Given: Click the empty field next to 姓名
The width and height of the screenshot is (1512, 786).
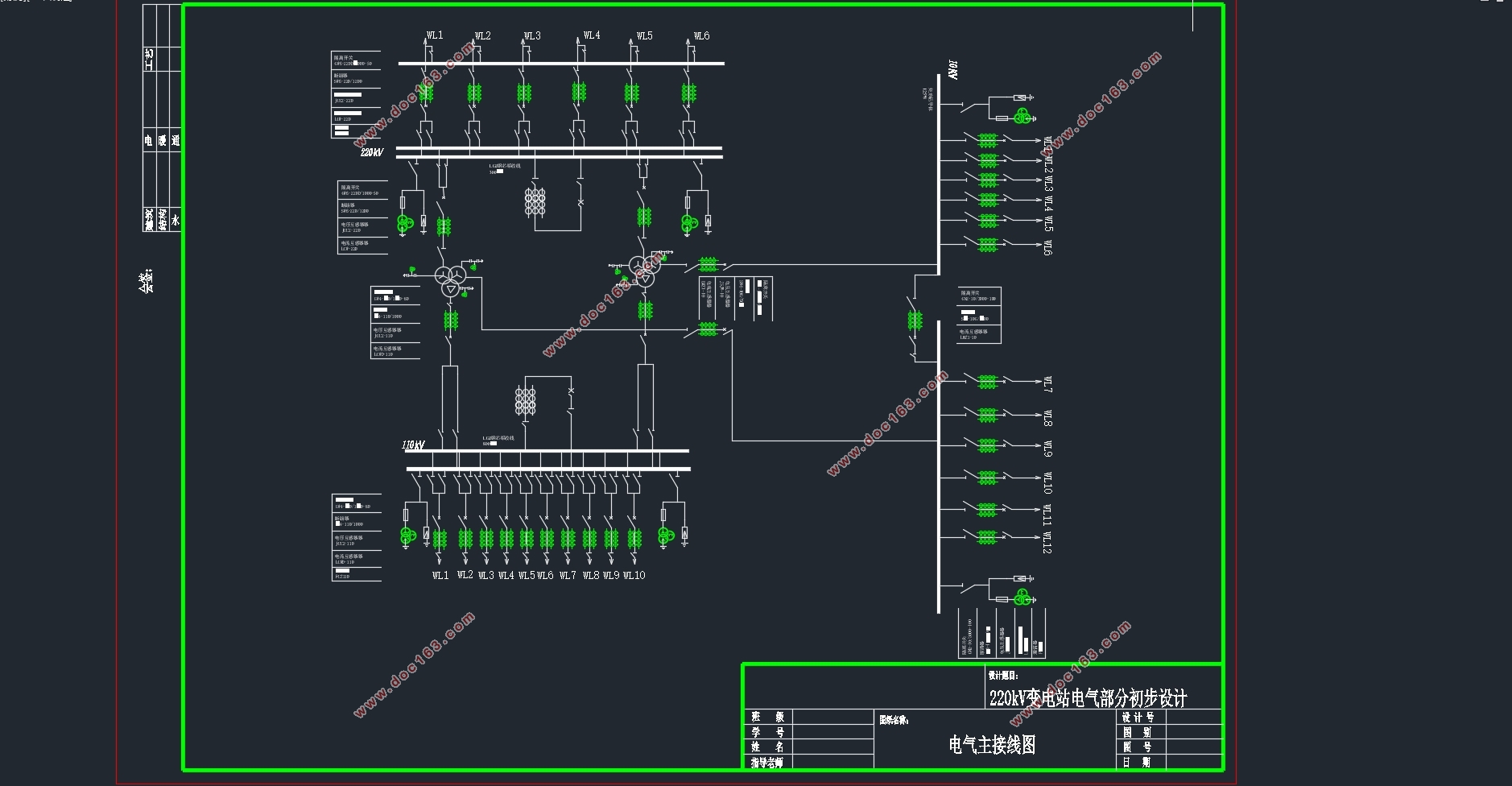Looking at the screenshot, I should point(833,747).
